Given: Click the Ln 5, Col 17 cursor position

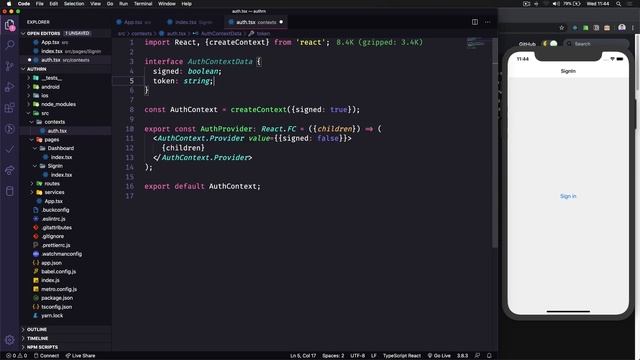Looking at the screenshot, I should [x=303, y=356].
